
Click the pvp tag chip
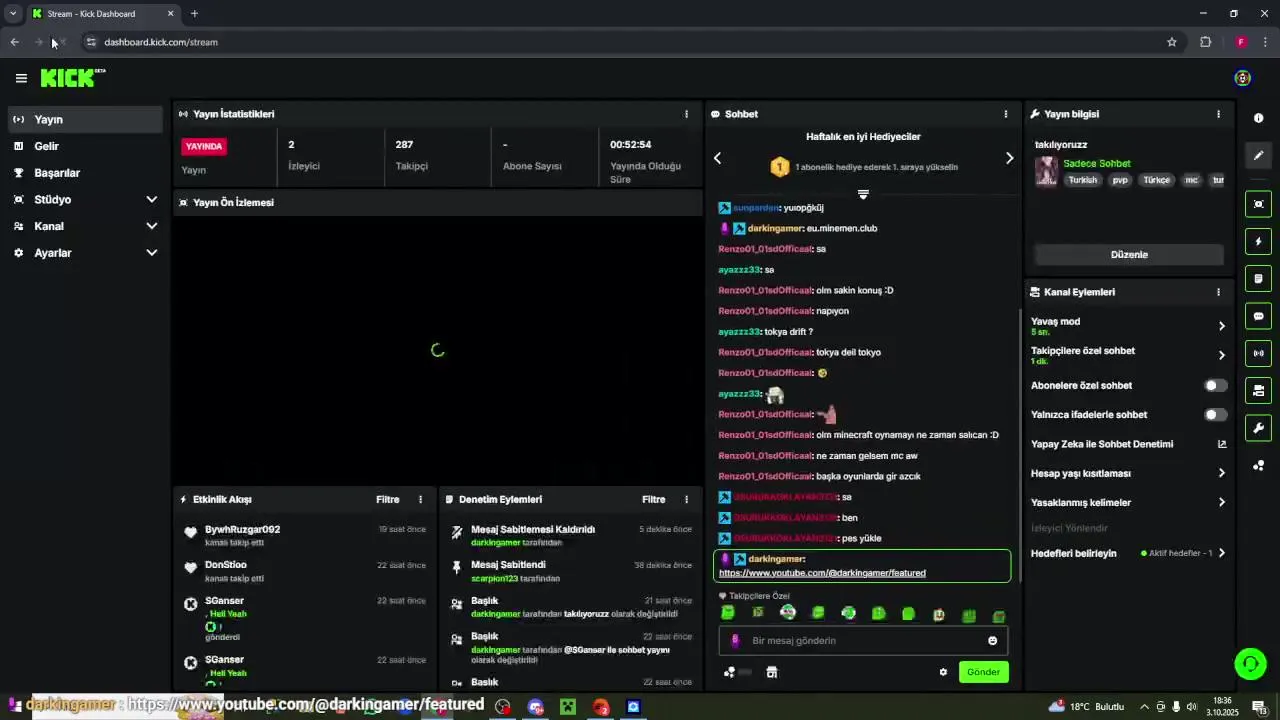(1120, 180)
